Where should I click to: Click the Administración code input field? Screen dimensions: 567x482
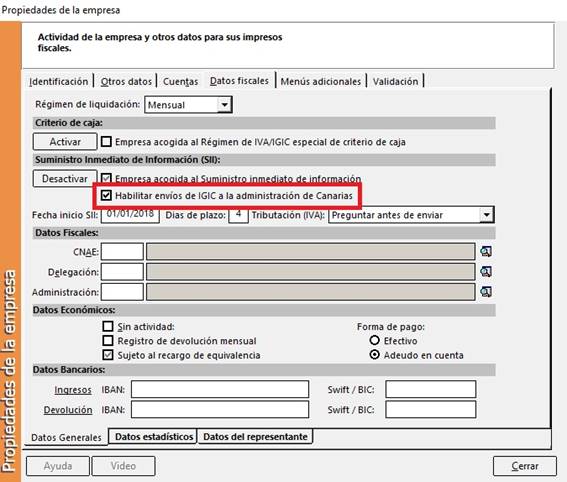point(122,291)
